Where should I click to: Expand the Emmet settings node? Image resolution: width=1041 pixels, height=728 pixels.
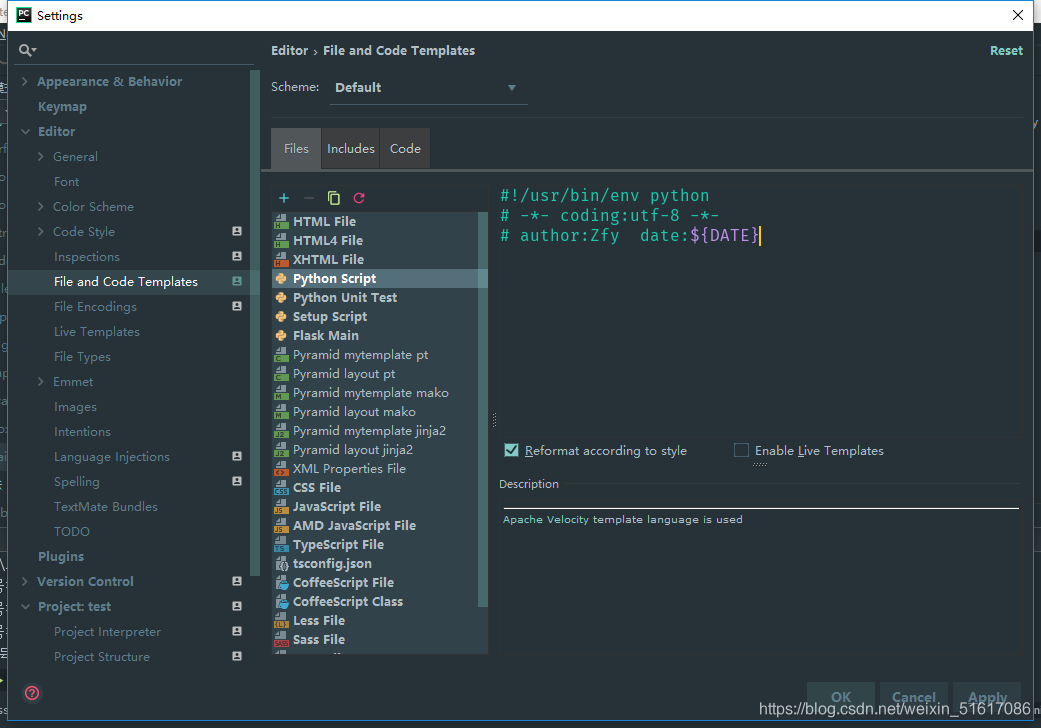click(40, 382)
